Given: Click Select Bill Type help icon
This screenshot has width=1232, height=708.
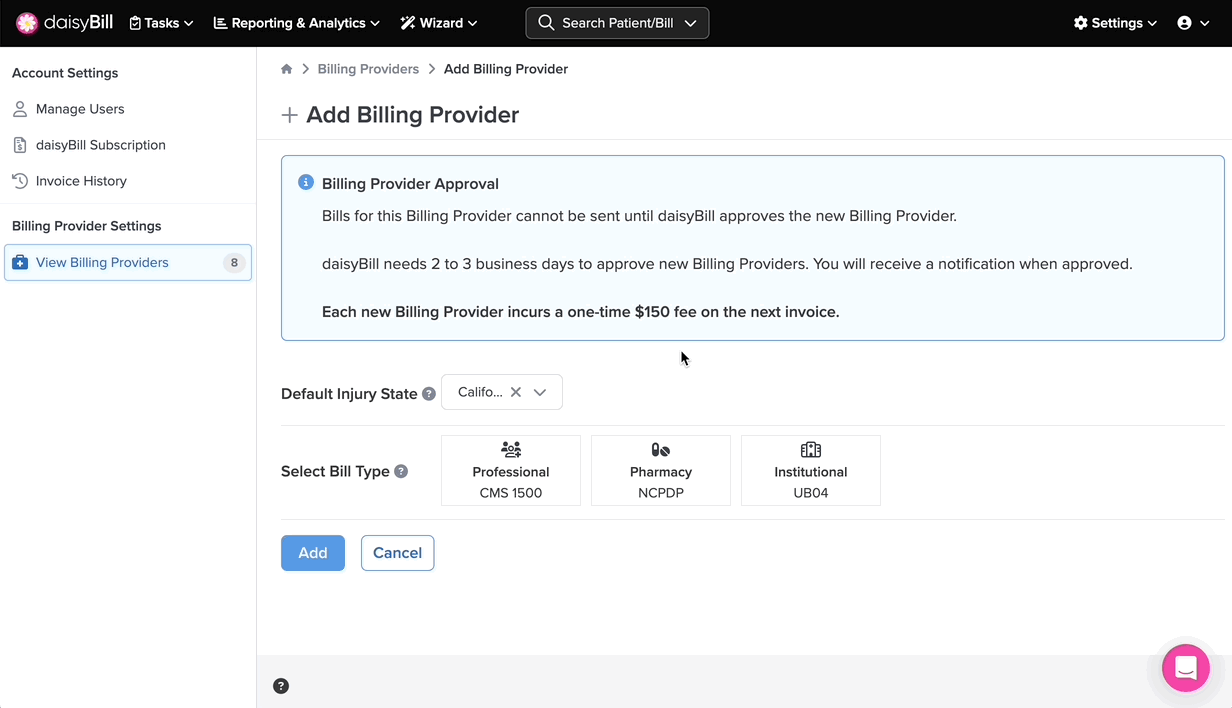Looking at the screenshot, I should point(401,471).
